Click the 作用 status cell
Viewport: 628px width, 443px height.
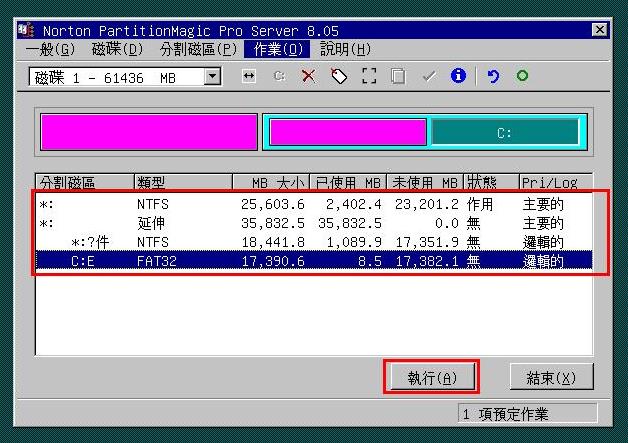click(480, 204)
